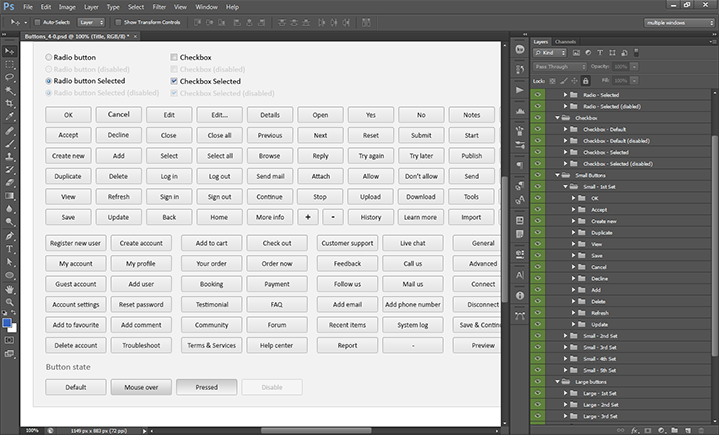Select the Eyedropper tool
719x435 pixels.
coord(9,117)
